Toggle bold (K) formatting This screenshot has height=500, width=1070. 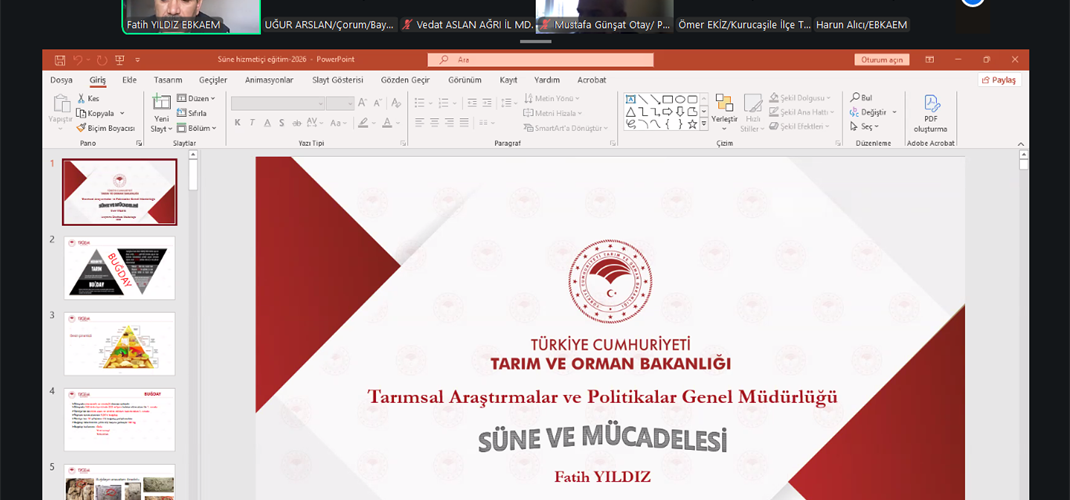click(x=237, y=123)
